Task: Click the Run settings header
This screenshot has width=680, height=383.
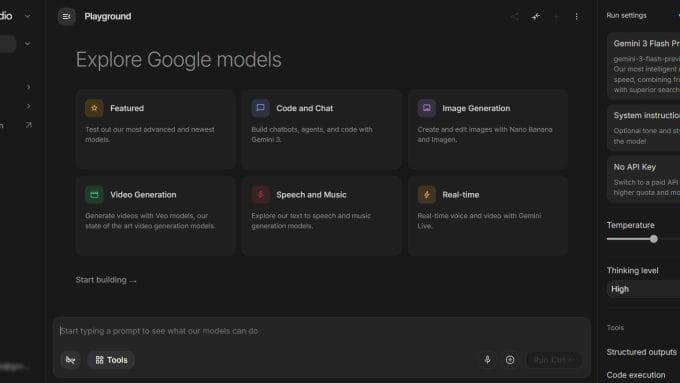Action: (x=626, y=15)
